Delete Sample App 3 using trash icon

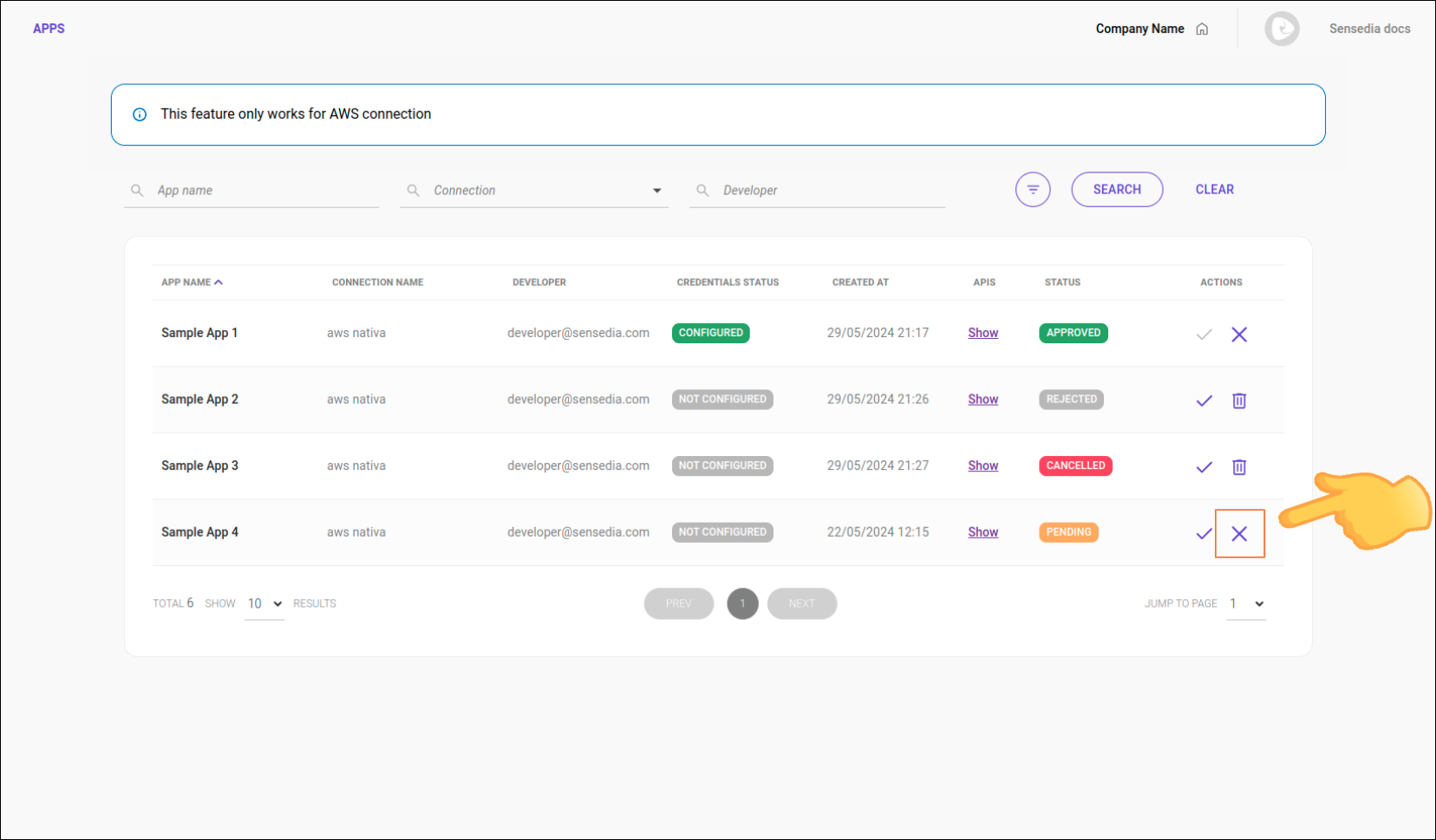pyautogui.click(x=1239, y=467)
